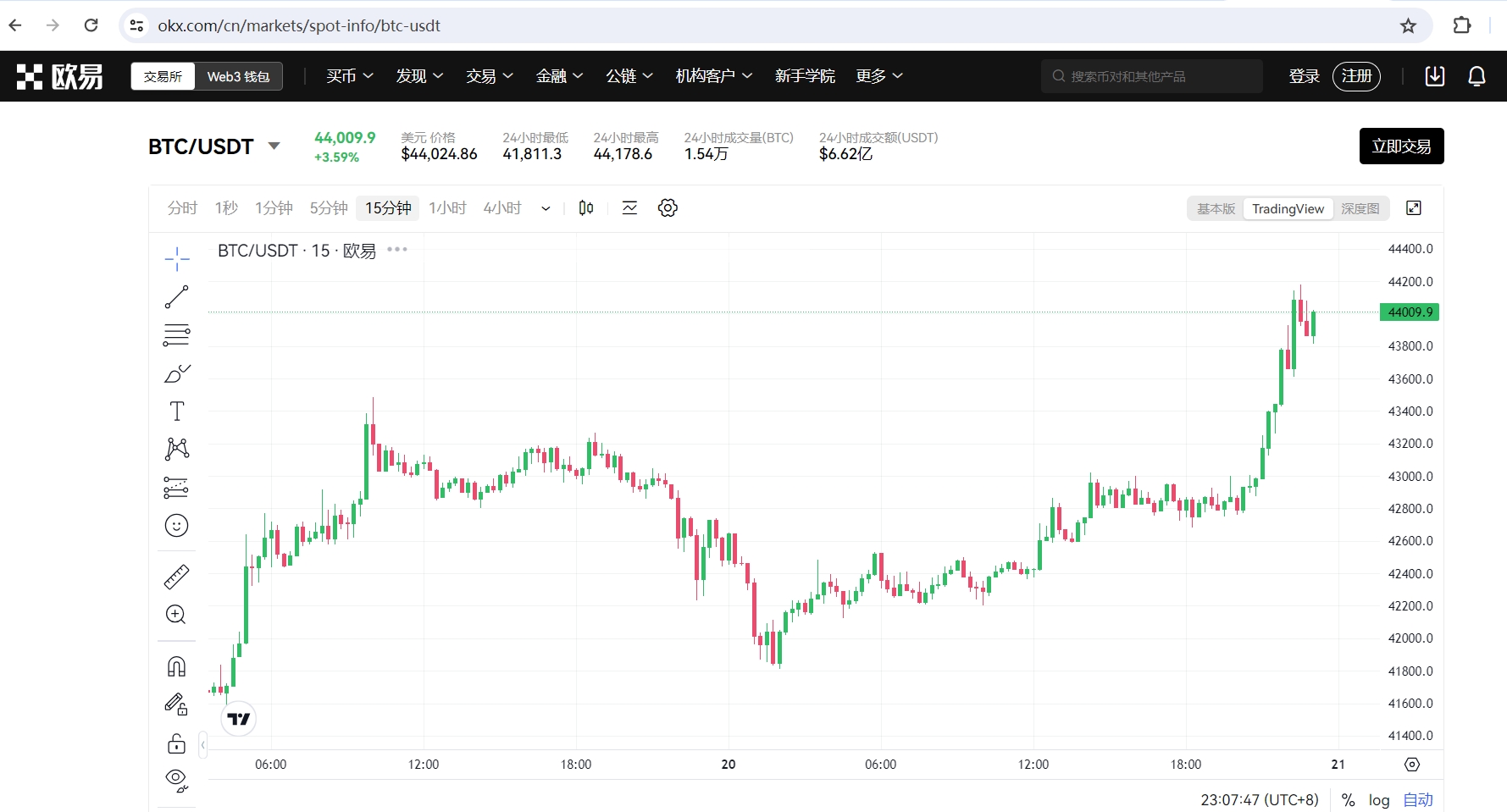Select the 1分钟 interval tab

click(x=274, y=208)
